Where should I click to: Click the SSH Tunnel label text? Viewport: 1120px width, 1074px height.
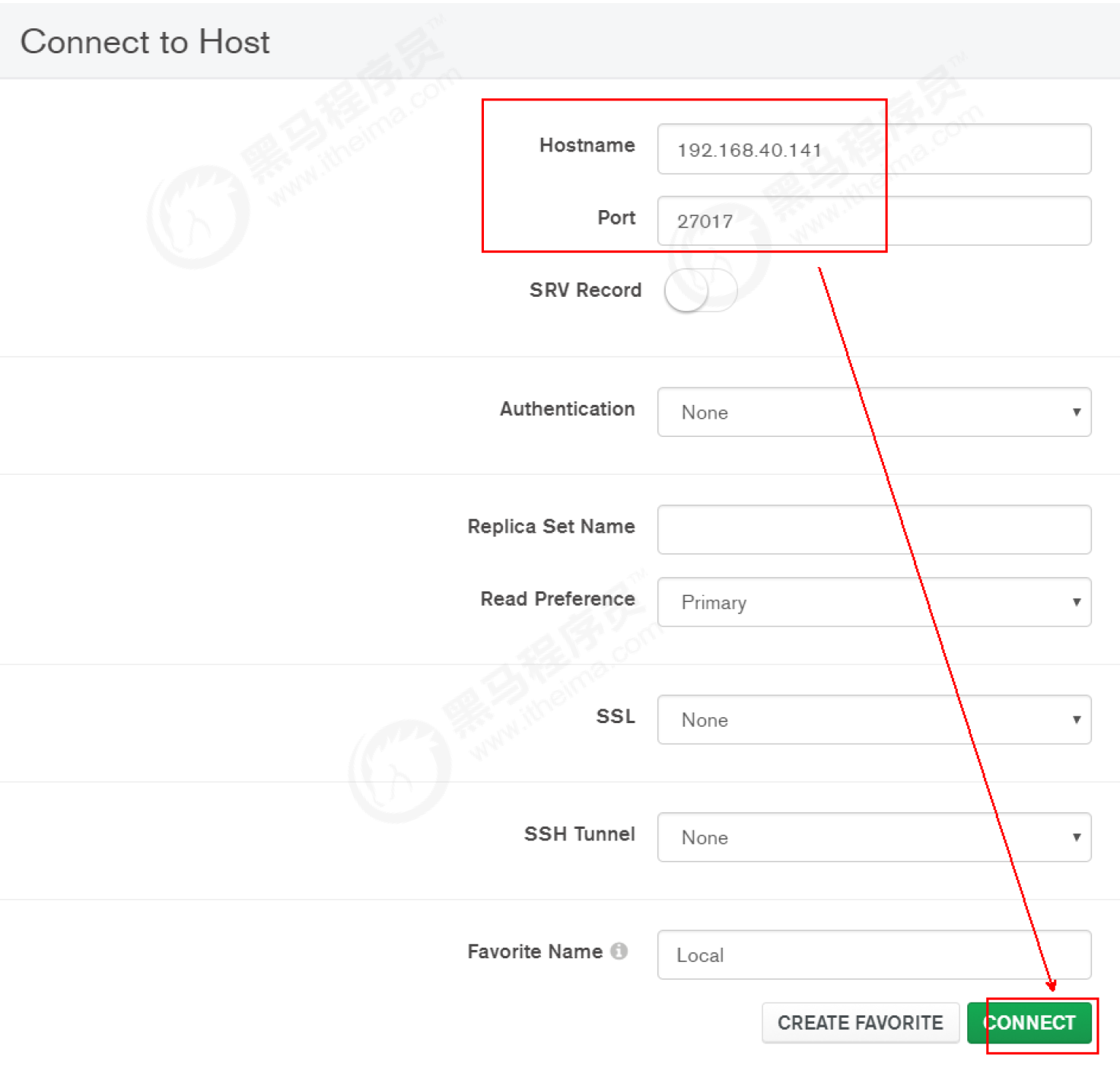[579, 834]
